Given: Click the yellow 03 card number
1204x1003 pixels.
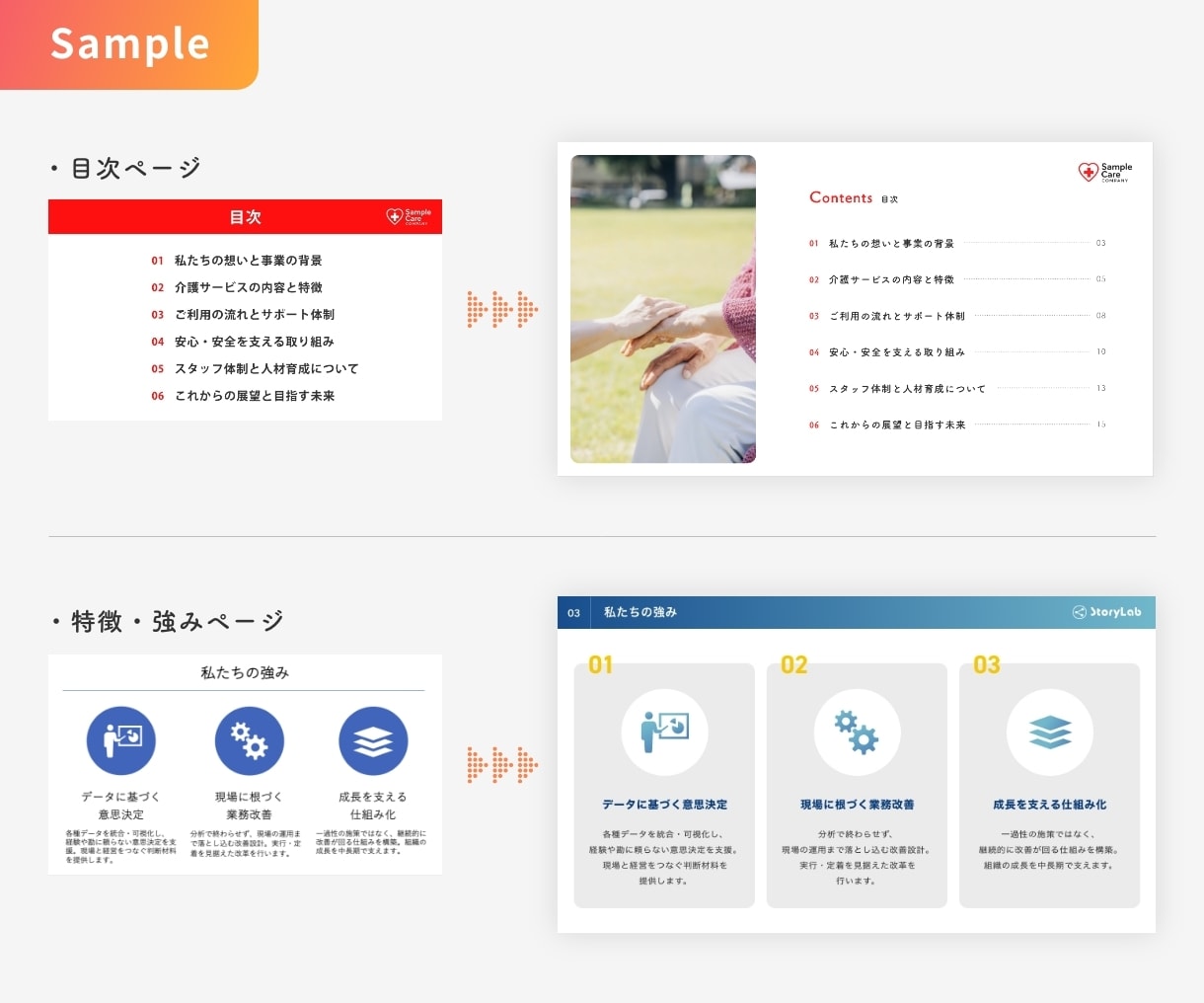Looking at the screenshot, I should 987,664.
